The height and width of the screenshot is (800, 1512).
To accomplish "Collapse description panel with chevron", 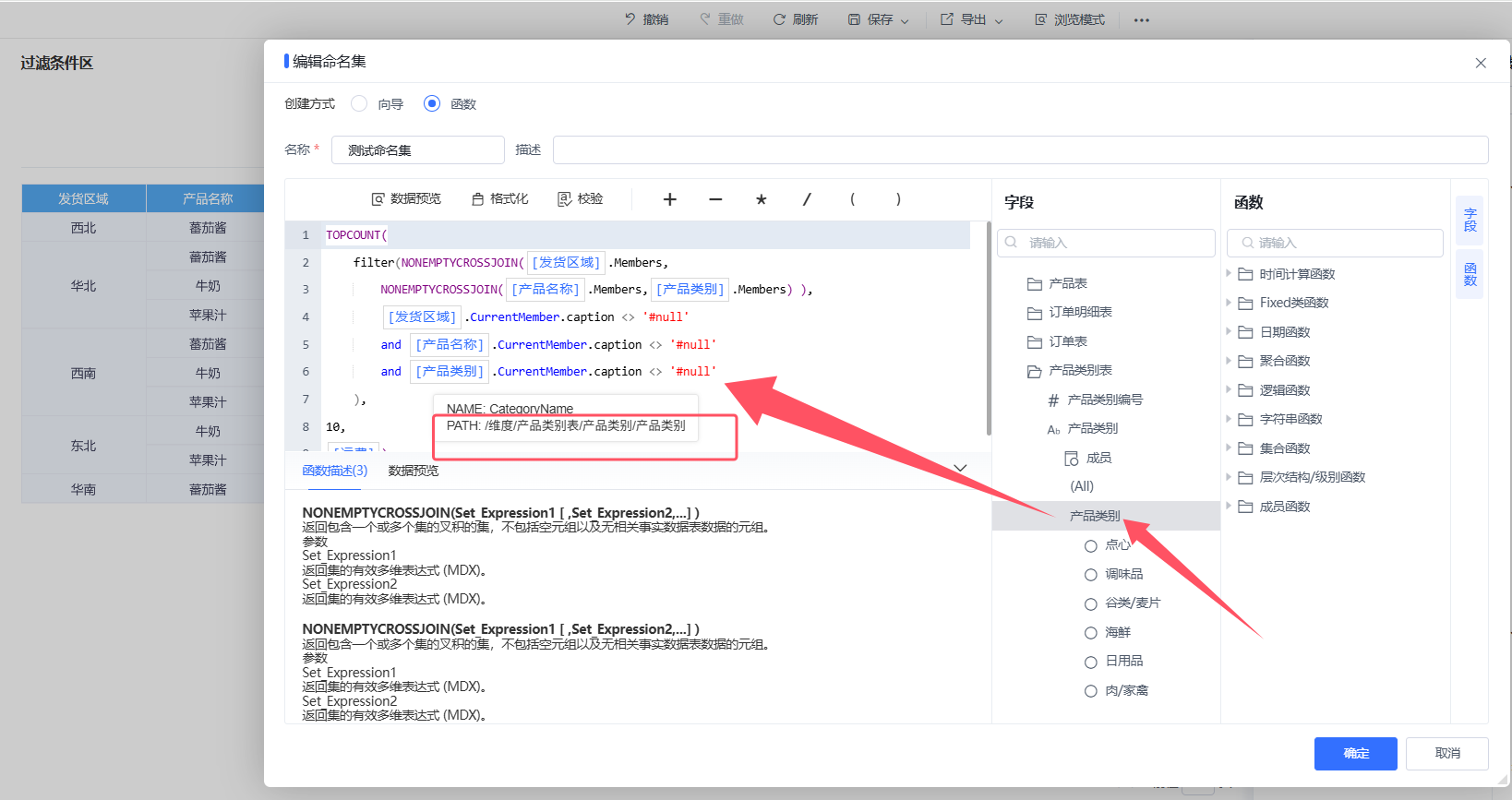I will pos(960,468).
